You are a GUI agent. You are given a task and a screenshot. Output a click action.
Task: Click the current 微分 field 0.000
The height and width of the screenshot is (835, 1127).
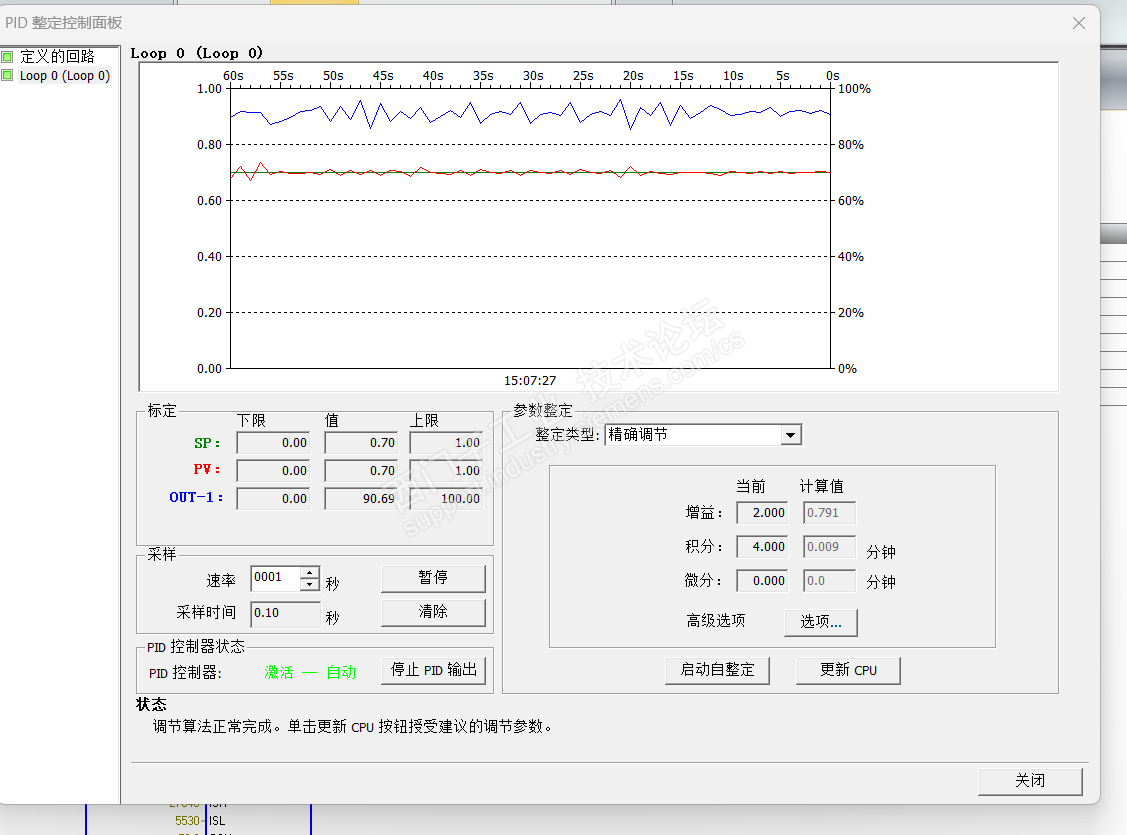pyautogui.click(x=762, y=581)
